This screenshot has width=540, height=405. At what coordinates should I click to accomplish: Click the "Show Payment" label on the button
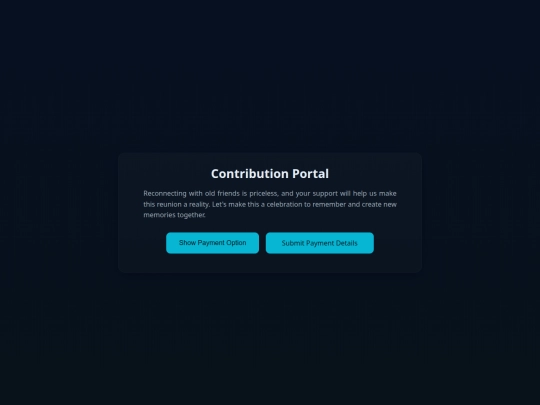[201, 243]
